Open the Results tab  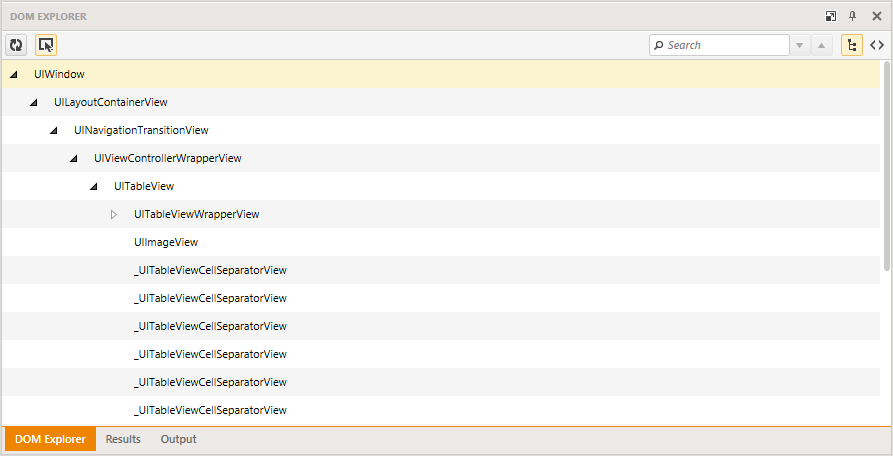[x=123, y=439]
